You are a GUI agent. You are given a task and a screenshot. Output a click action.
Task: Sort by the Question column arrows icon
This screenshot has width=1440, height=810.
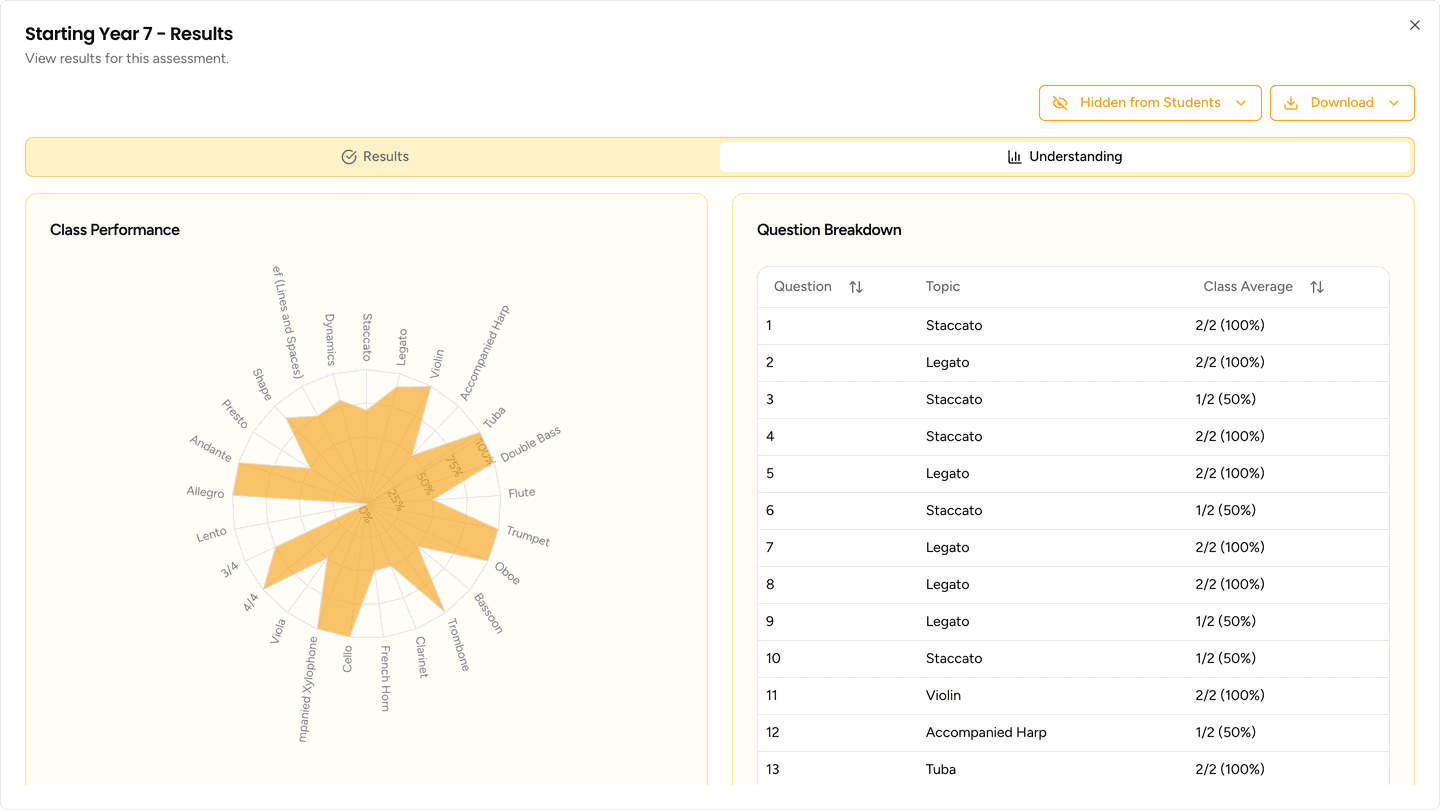[x=856, y=287]
